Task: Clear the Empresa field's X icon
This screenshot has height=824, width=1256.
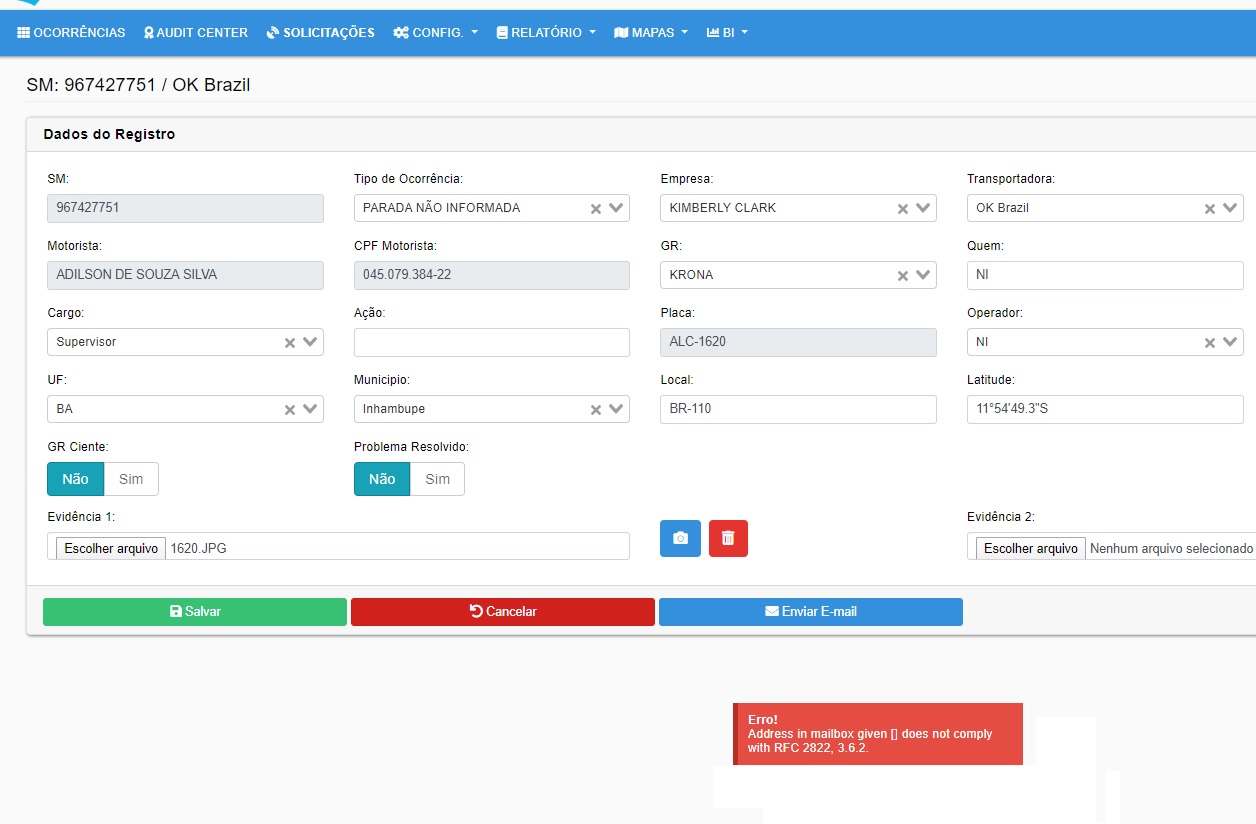Action: click(x=902, y=208)
